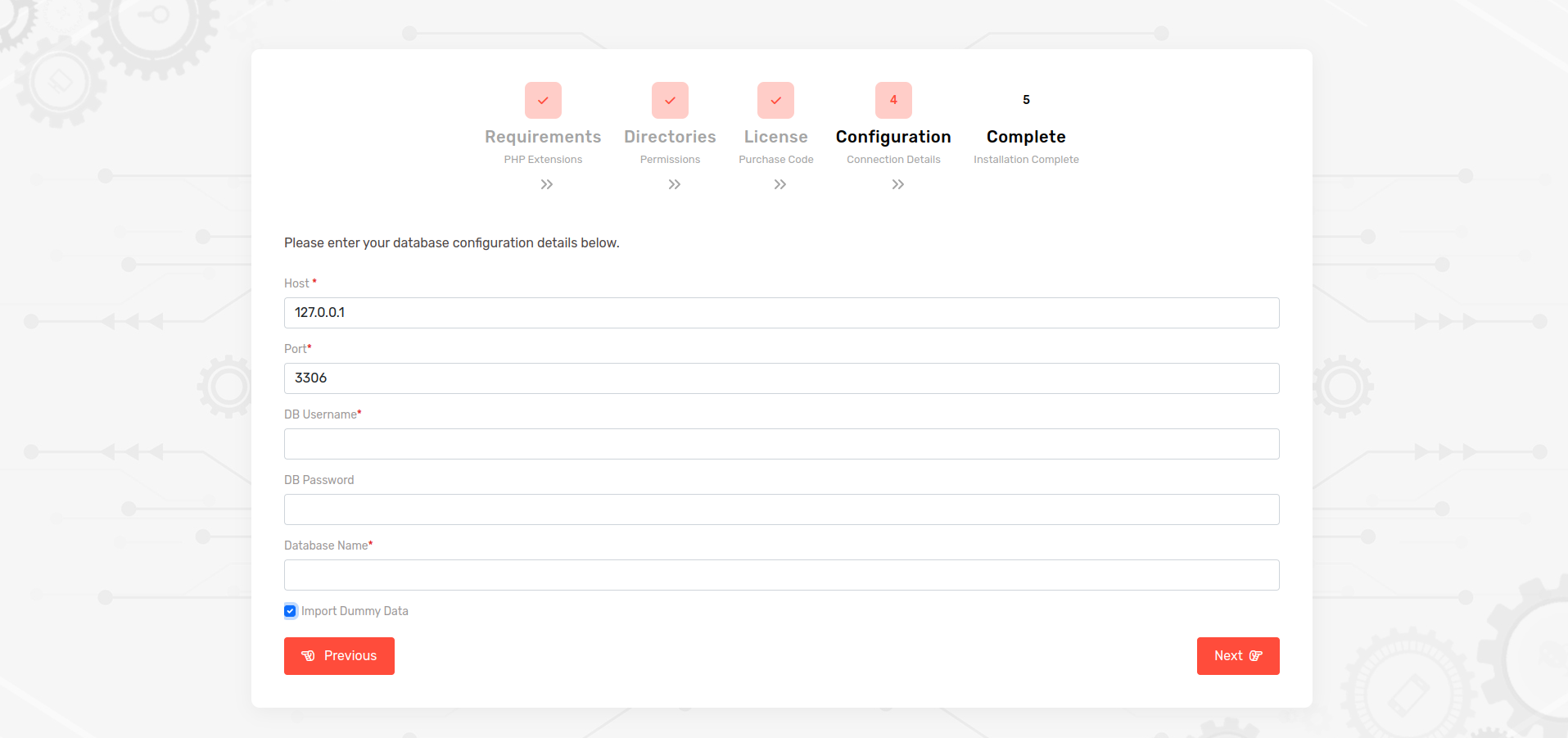Focus the Port input field
This screenshot has height=738, width=1568.
(781, 378)
